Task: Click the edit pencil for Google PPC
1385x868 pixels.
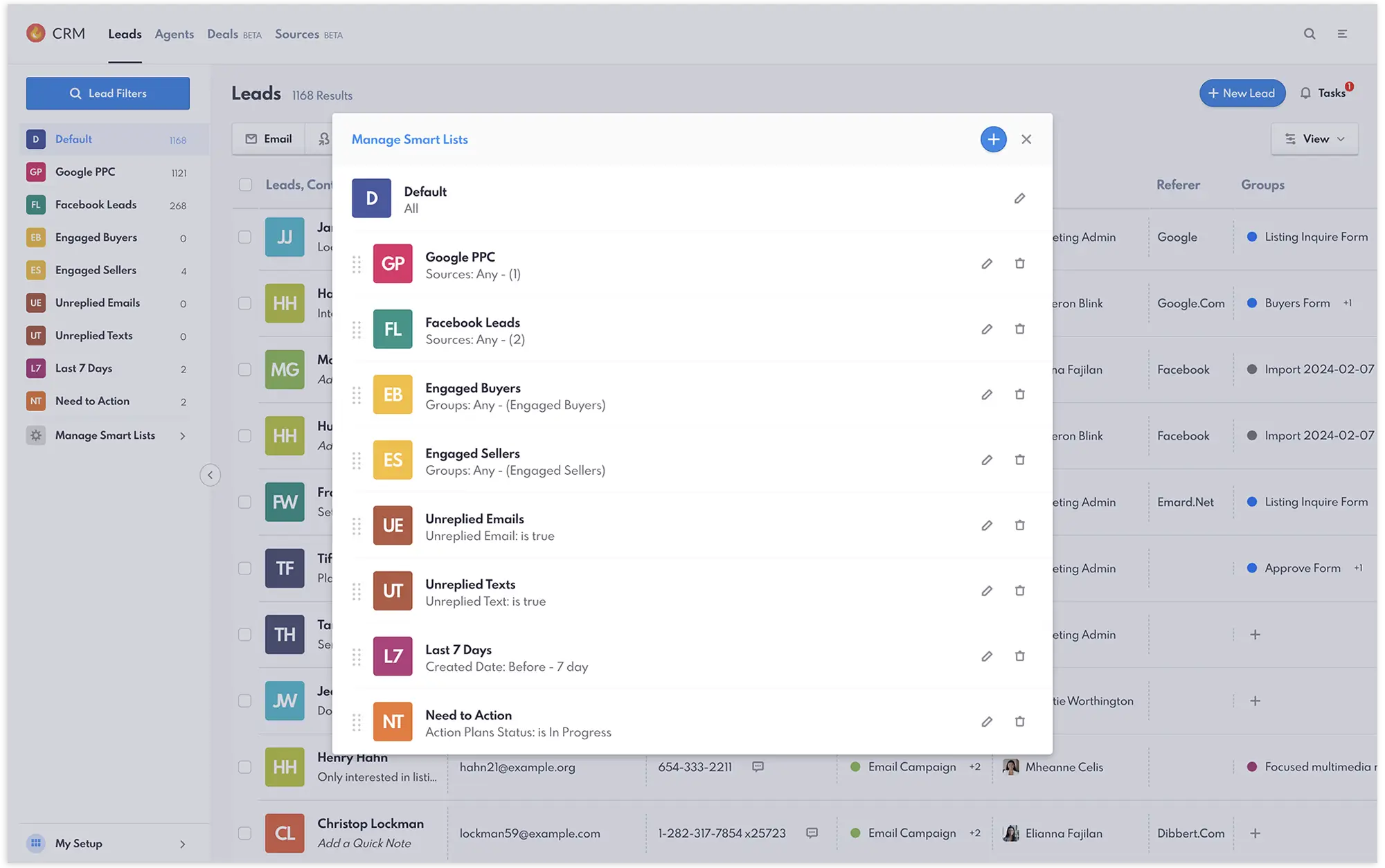Action: 987,264
